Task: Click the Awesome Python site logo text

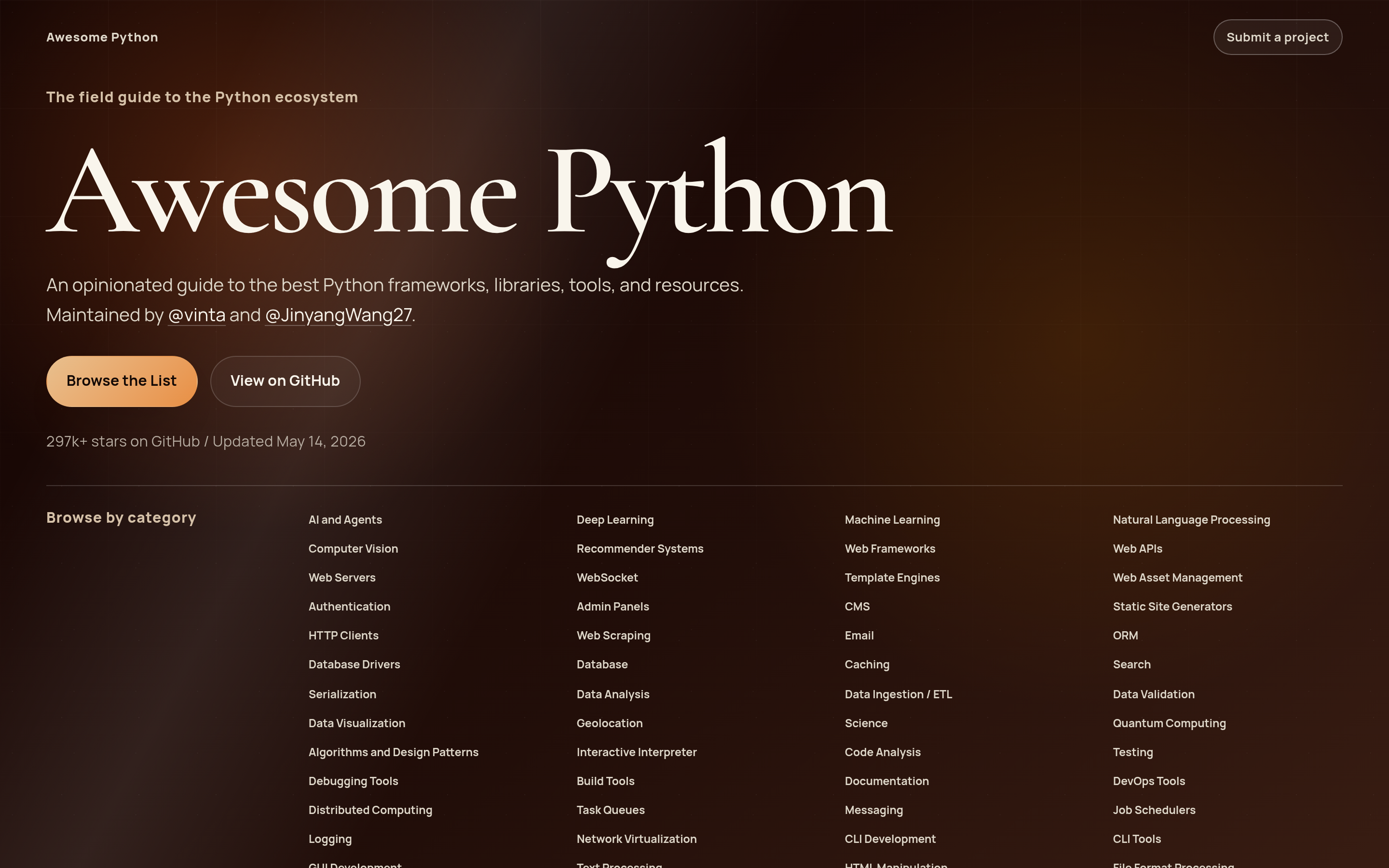Action: 102,37
